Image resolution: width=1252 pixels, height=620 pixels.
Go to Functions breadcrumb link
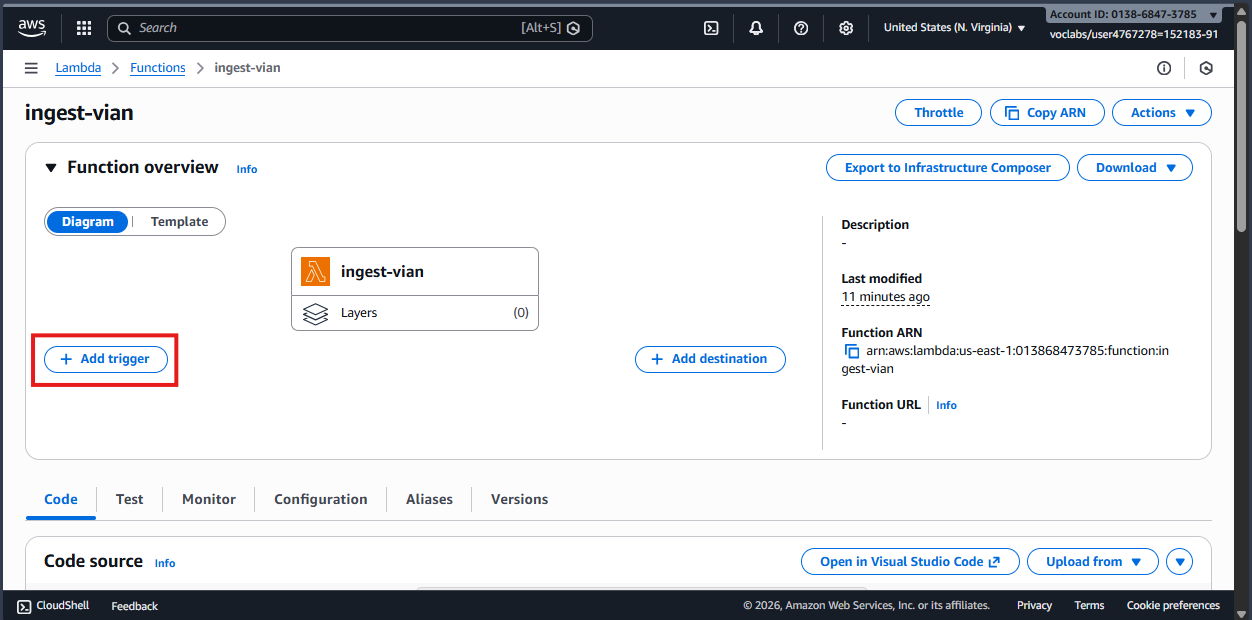coord(158,68)
